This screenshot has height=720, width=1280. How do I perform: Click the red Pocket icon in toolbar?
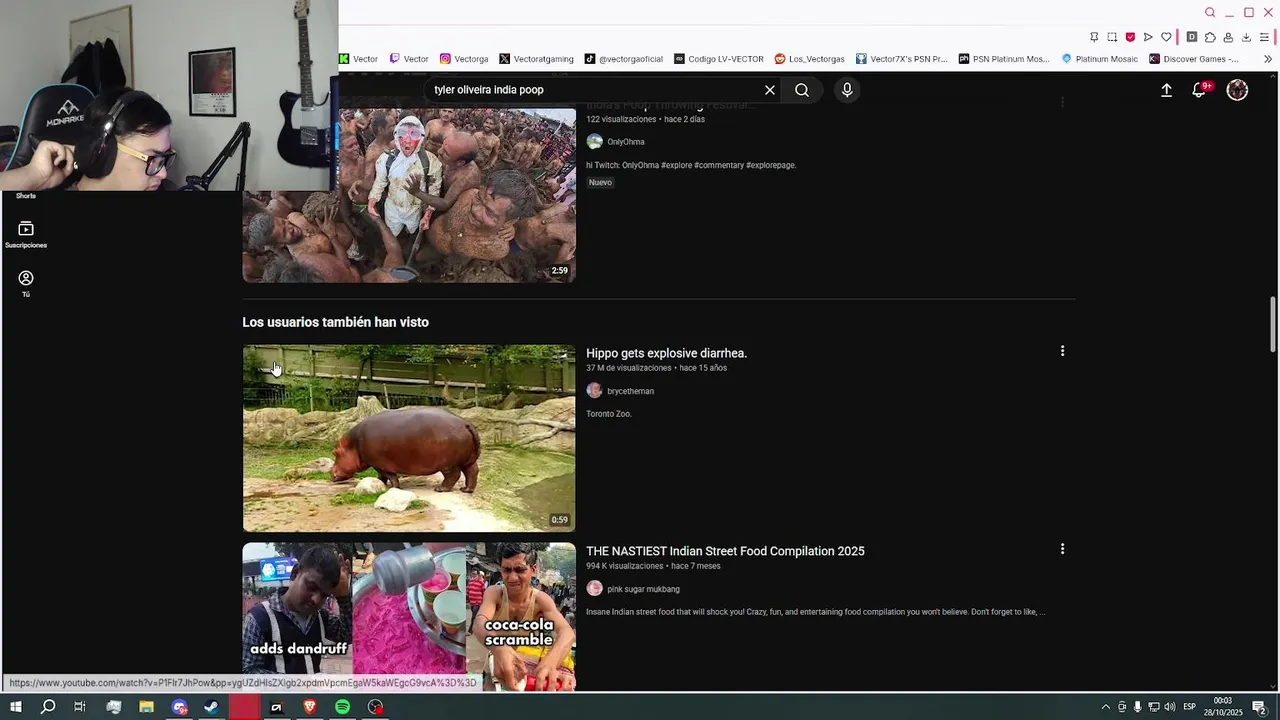point(1130,37)
